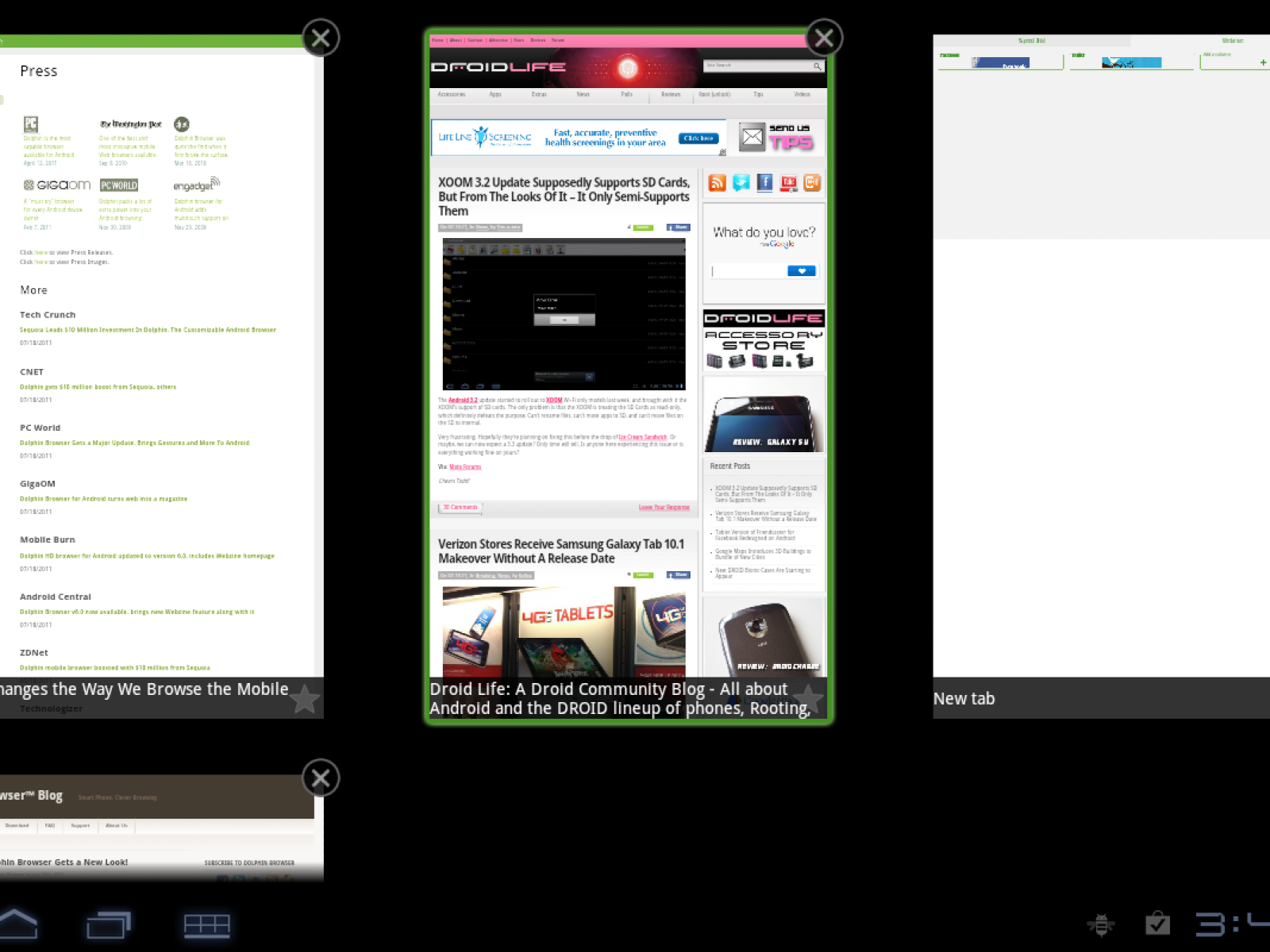Tap the grid menu button in system bar
The height and width of the screenshot is (952, 1270).
click(x=206, y=925)
